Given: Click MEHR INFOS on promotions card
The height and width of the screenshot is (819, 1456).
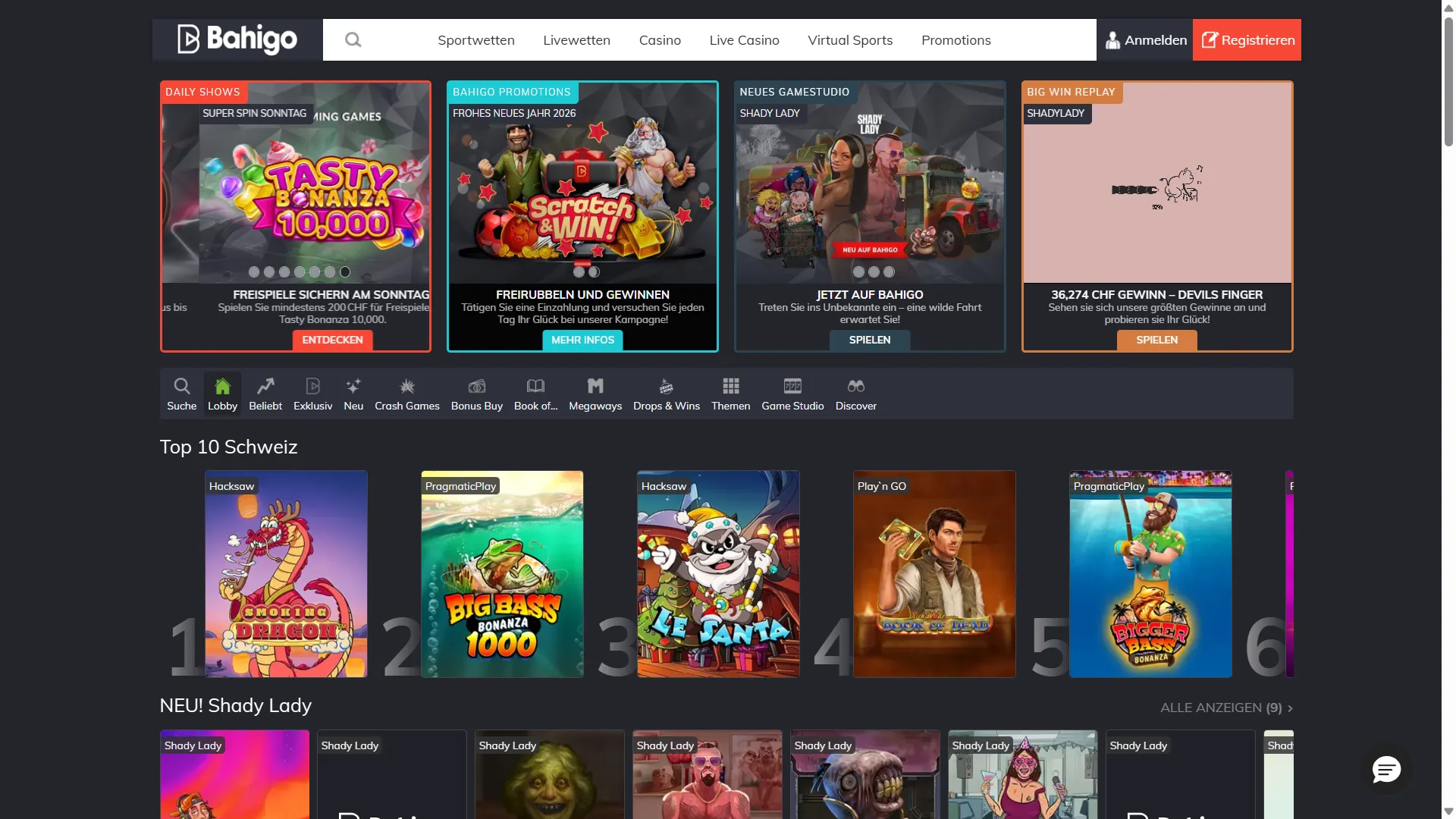Looking at the screenshot, I should (x=582, y=340).
